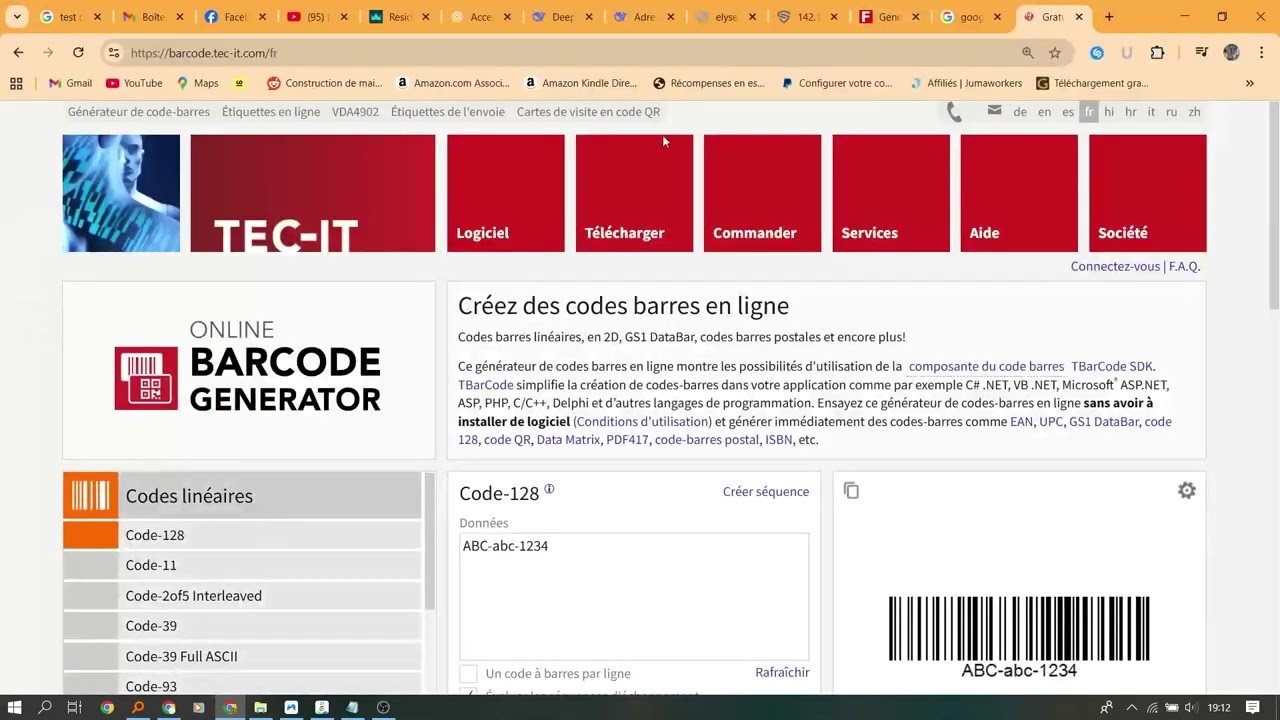Switch language to de
This screenshot has width=1280, height=720.
[1020, 112]
